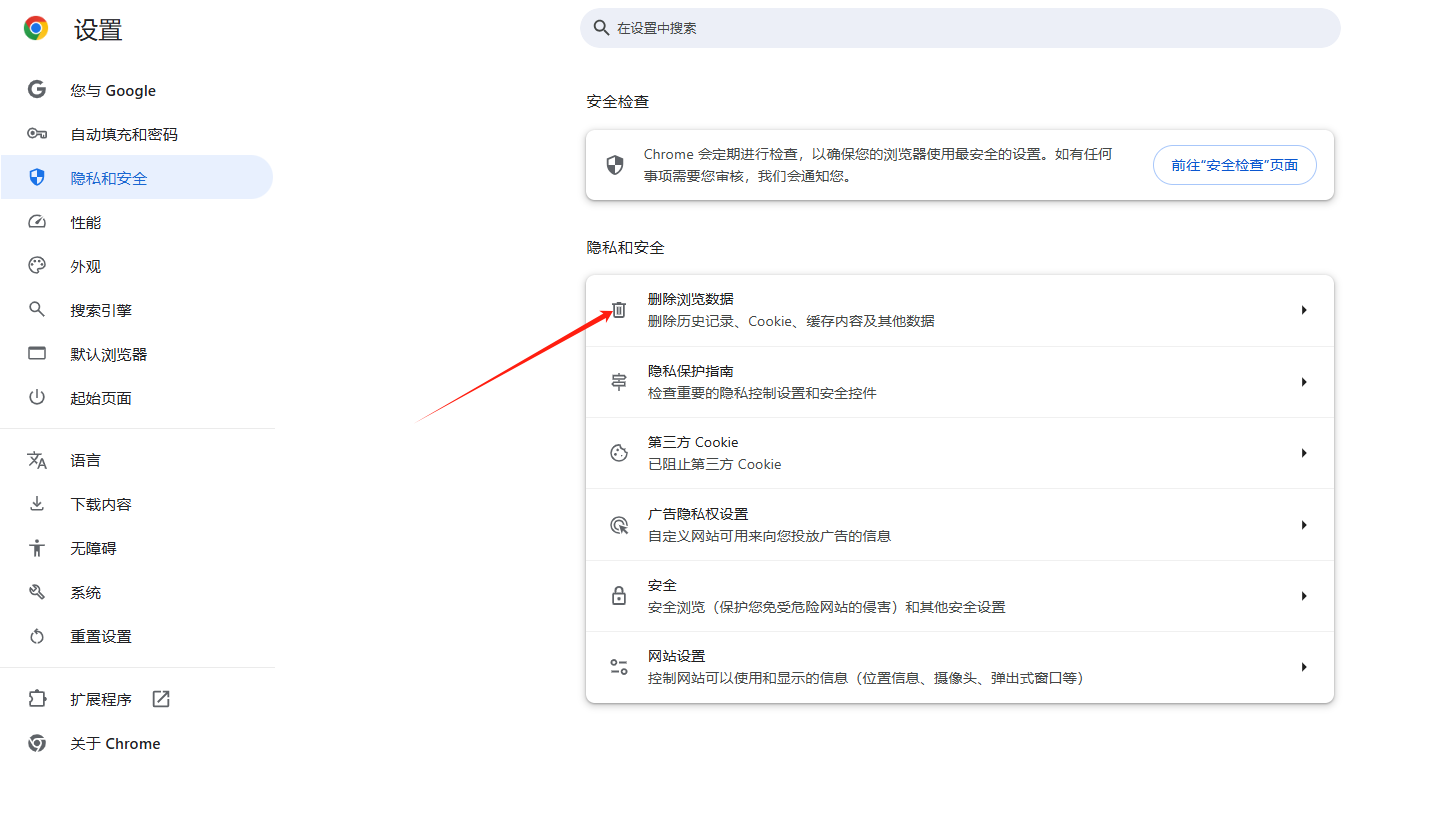Open 重置设置 in the sidebar
This screenshot has width=1429, height=827.
click(136, 636)
